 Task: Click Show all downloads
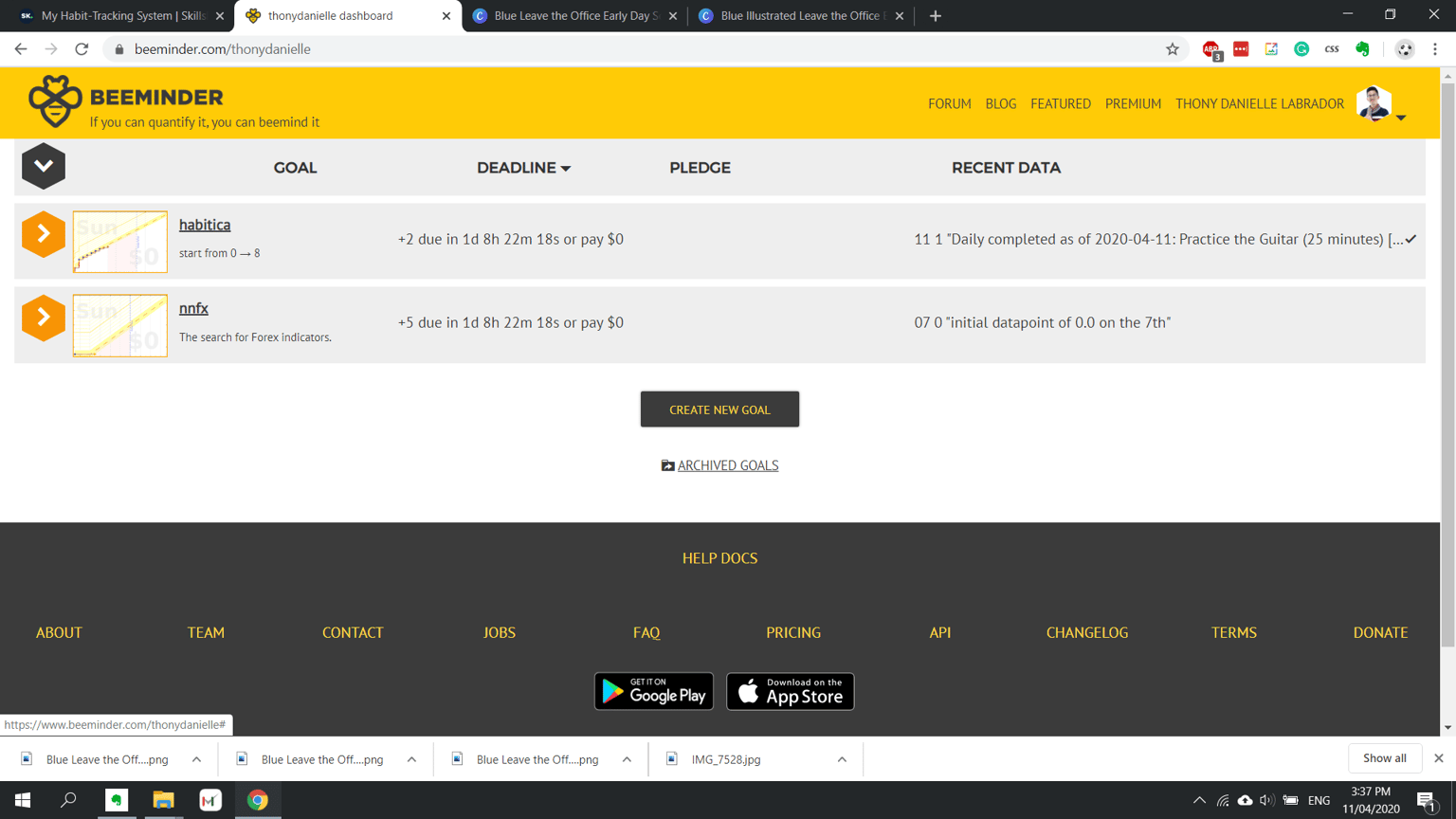pos(1385,758)
